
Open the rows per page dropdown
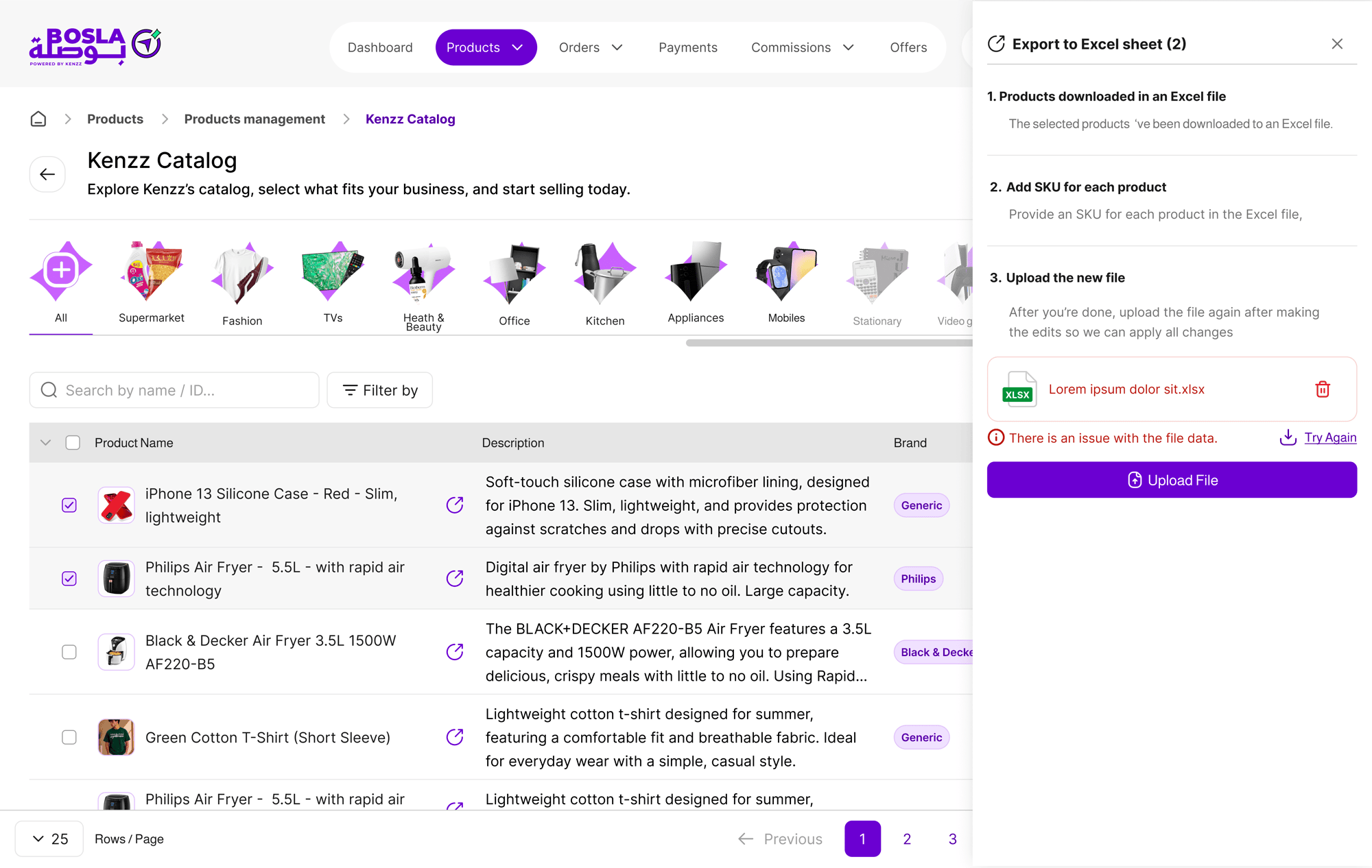[49, 839]
